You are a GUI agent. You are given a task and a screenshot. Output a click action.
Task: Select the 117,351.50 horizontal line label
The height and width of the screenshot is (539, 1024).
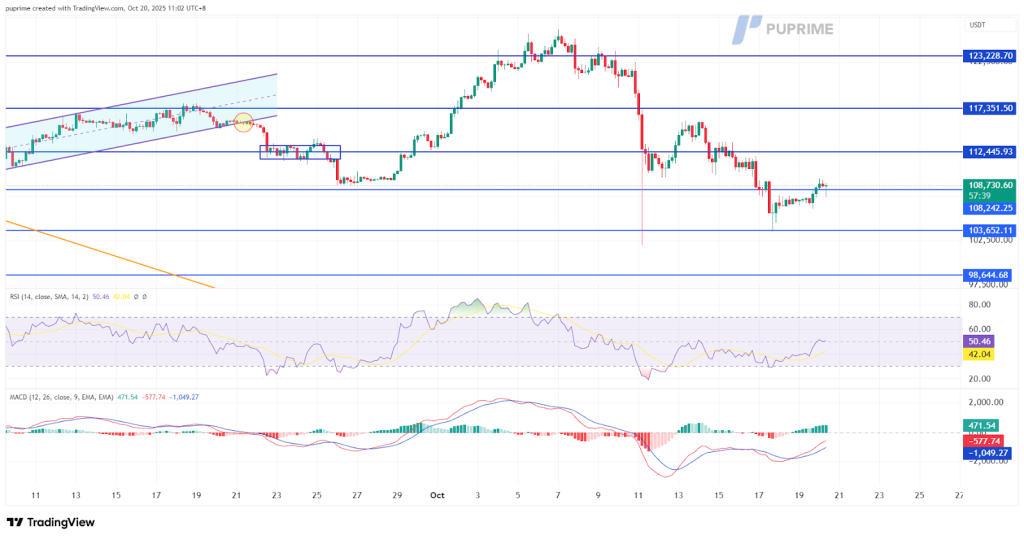point(990,108)
